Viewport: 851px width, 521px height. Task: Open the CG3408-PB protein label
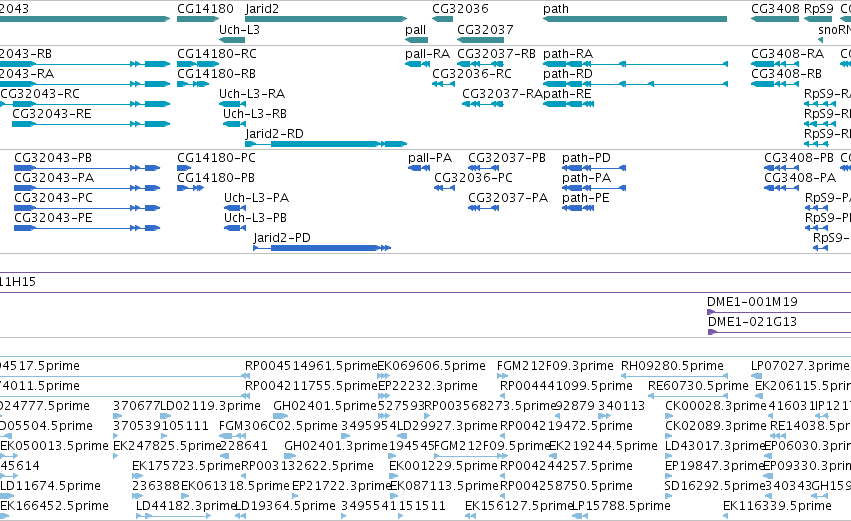coord(799,158)
